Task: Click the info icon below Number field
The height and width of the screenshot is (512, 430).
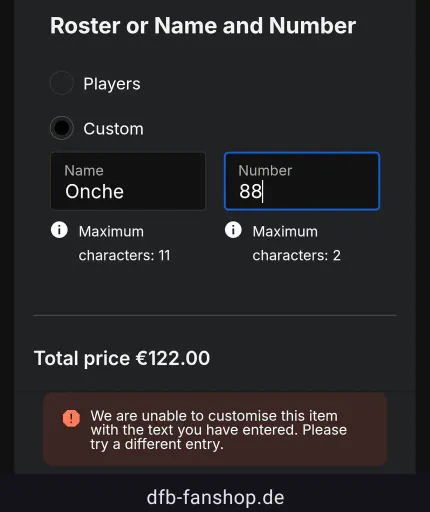Action: 233,230
